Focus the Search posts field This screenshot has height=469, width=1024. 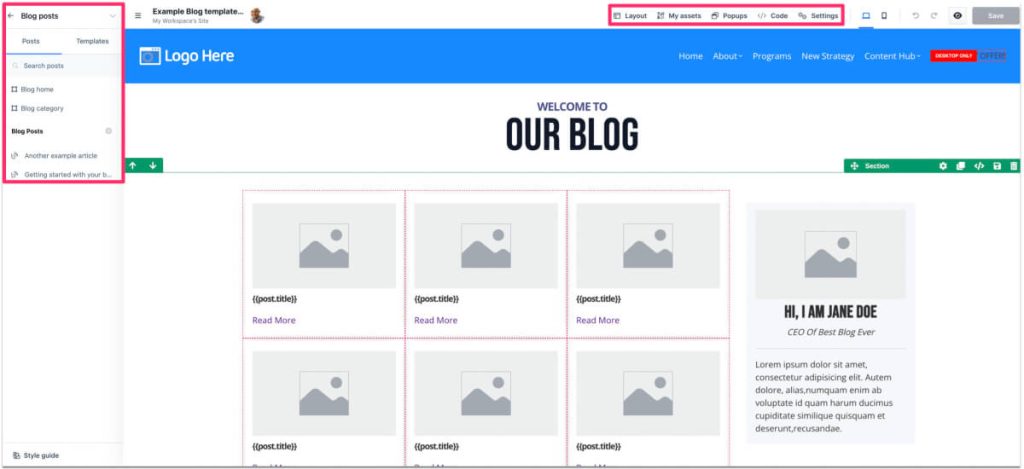pyautogui.click(x=63, y=66)
